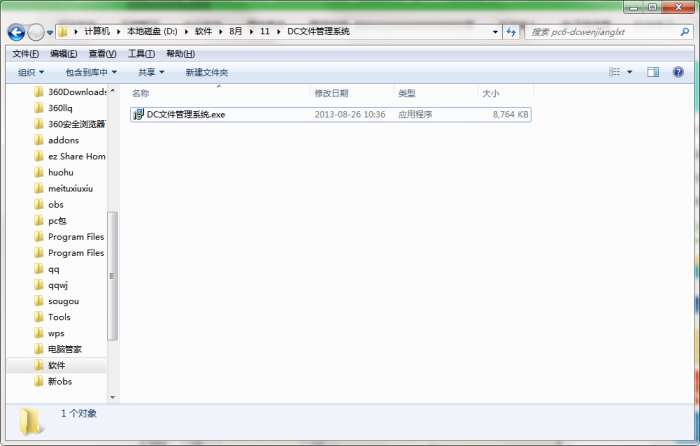This screenshot has width=700, height=446.
Task: Open the view options dropdown arrow
Action: [x=629, y=72]
